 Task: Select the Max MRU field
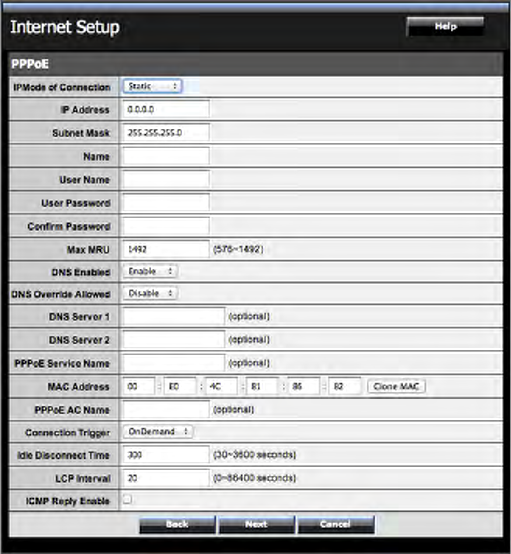(166, 249)
